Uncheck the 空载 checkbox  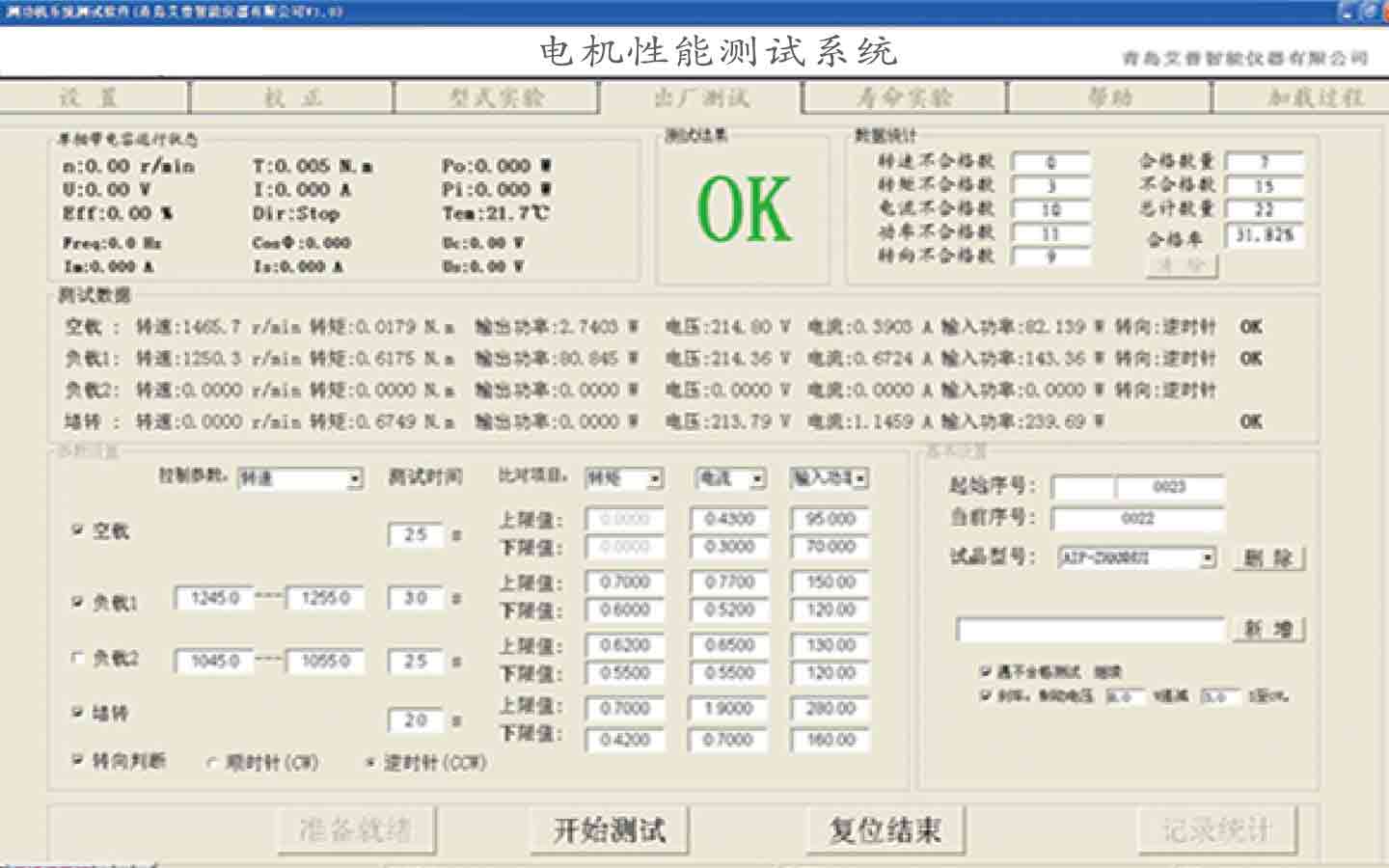pyautogui.click(x=76, y=530)
